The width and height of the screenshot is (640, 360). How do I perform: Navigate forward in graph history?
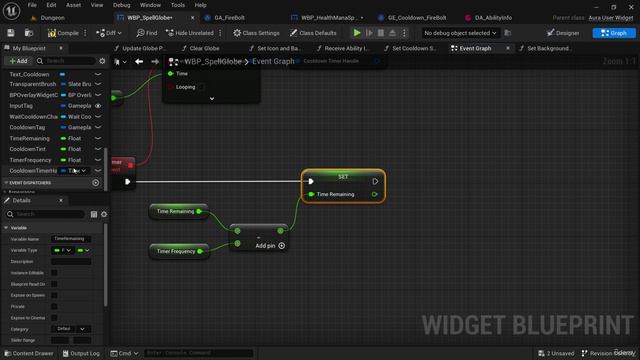[155, 62]
